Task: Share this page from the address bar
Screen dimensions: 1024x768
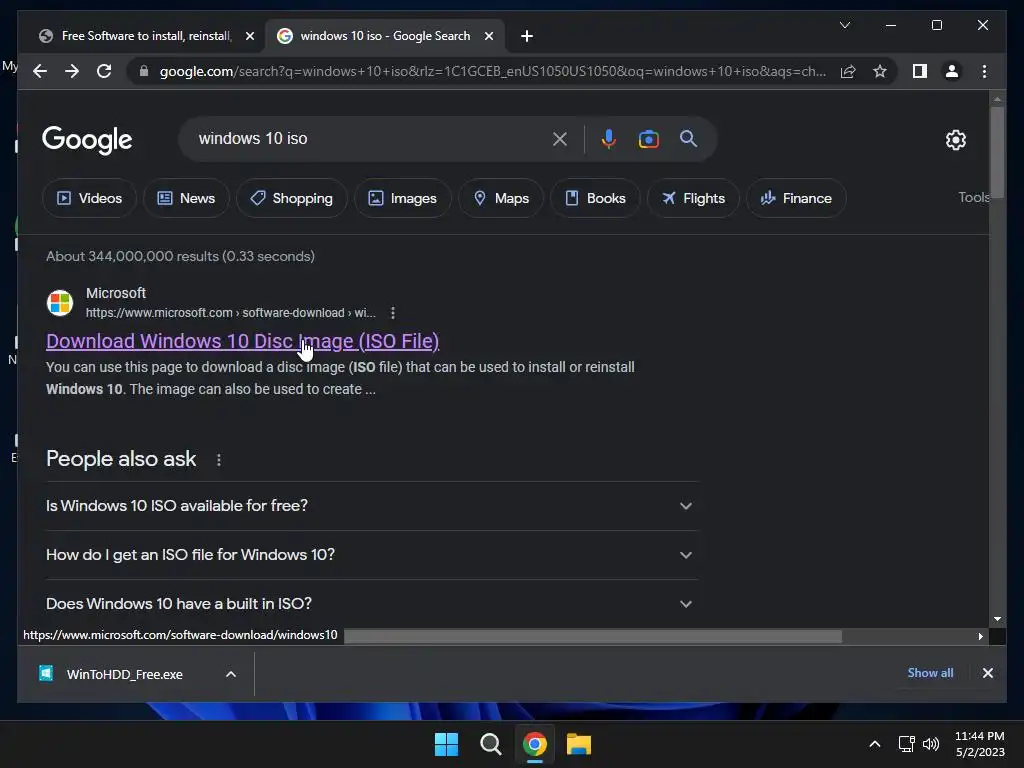Action: pyautogui.click(x=848, y=71)
